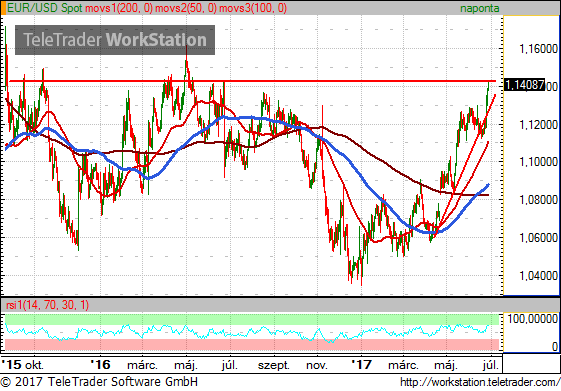Click the EUR/USD Spot chart title

[x=45, y=8]
